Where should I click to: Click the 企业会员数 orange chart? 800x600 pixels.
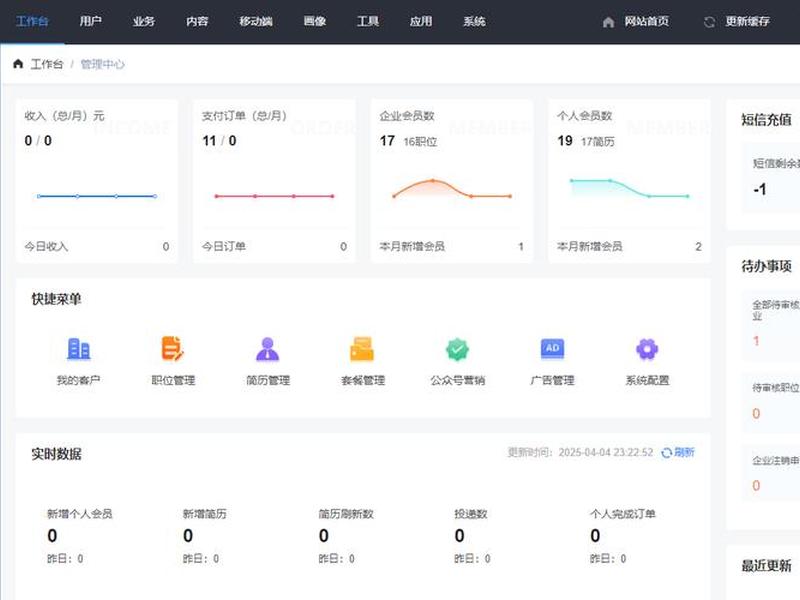[x=452, y=188]
